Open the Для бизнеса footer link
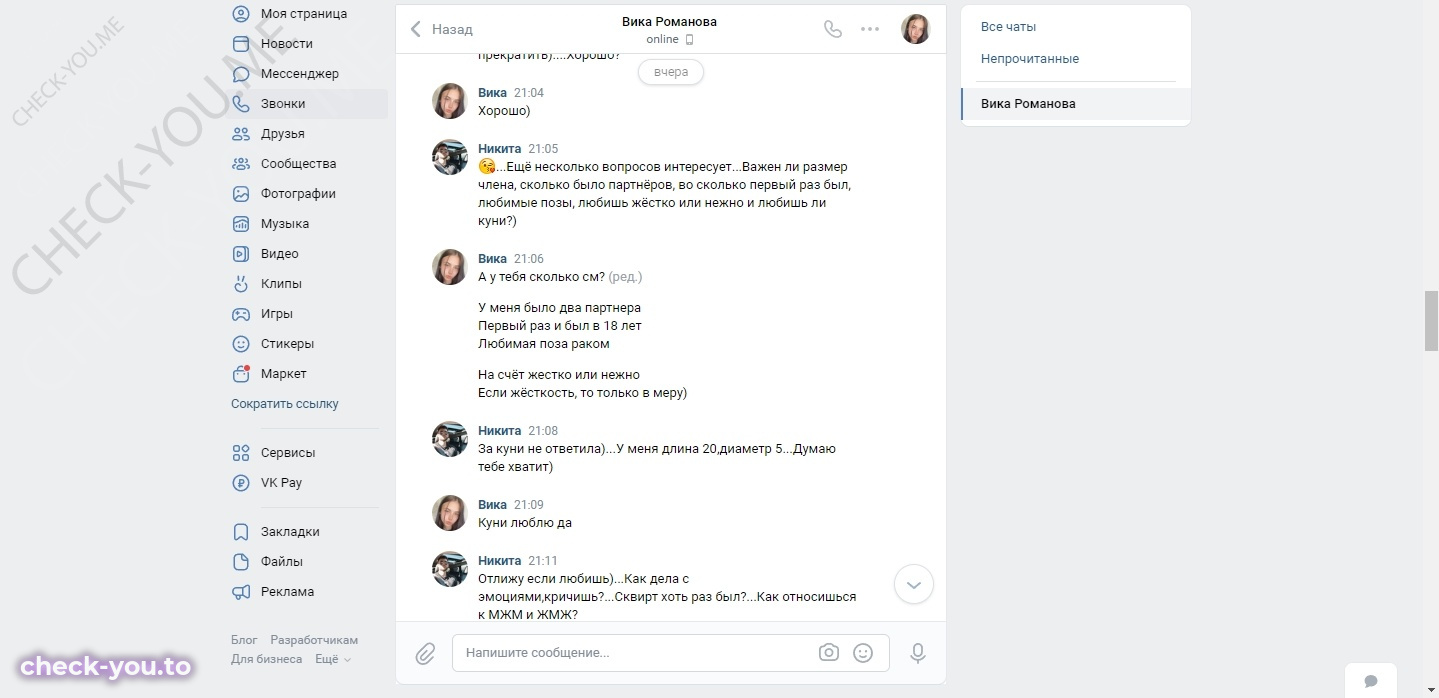Screen dimensions: 1439x698 pos(267,659)
